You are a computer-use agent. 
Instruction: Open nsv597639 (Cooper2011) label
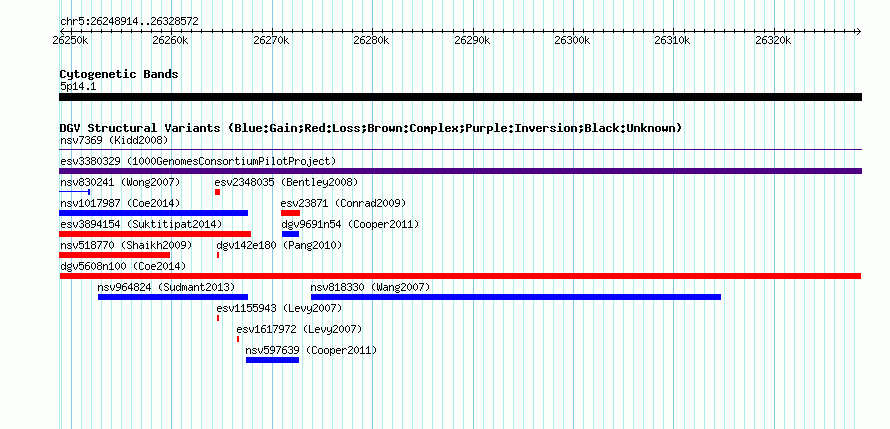[311, 350]
